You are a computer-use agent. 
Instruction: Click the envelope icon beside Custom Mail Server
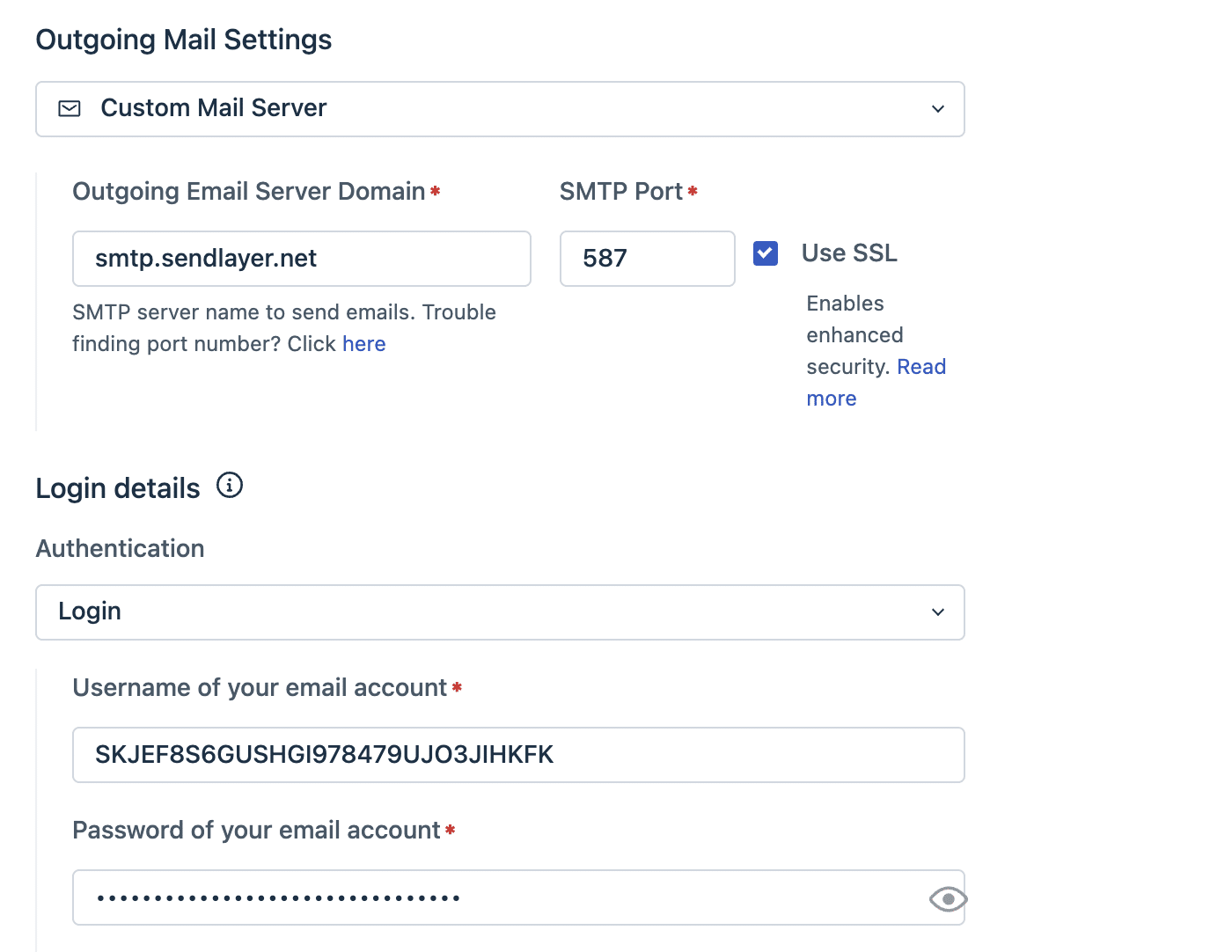point(69,108)
